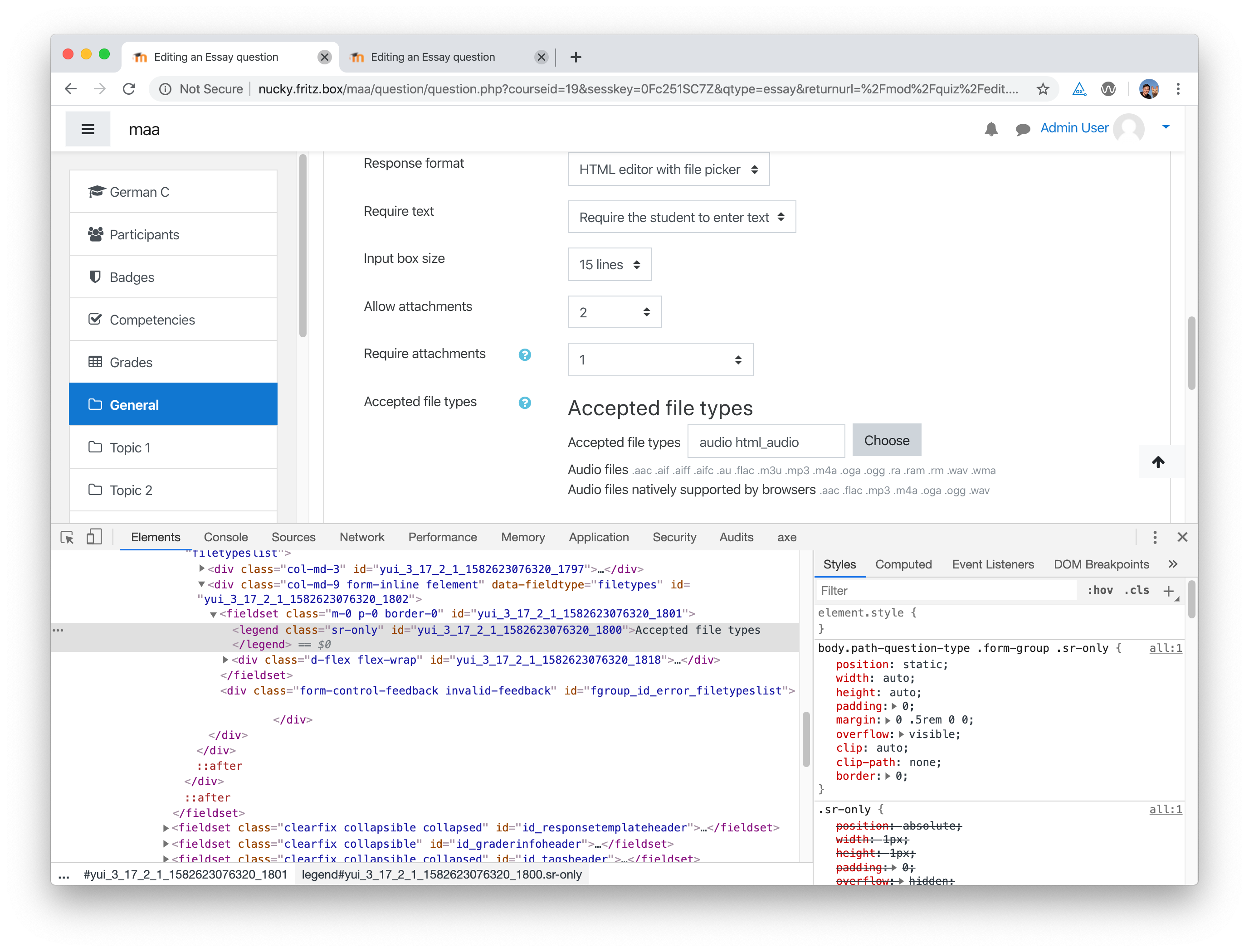Close the second Editing an Essay question tab
Screen dimensions: 1249x952
tap(541, 57)
